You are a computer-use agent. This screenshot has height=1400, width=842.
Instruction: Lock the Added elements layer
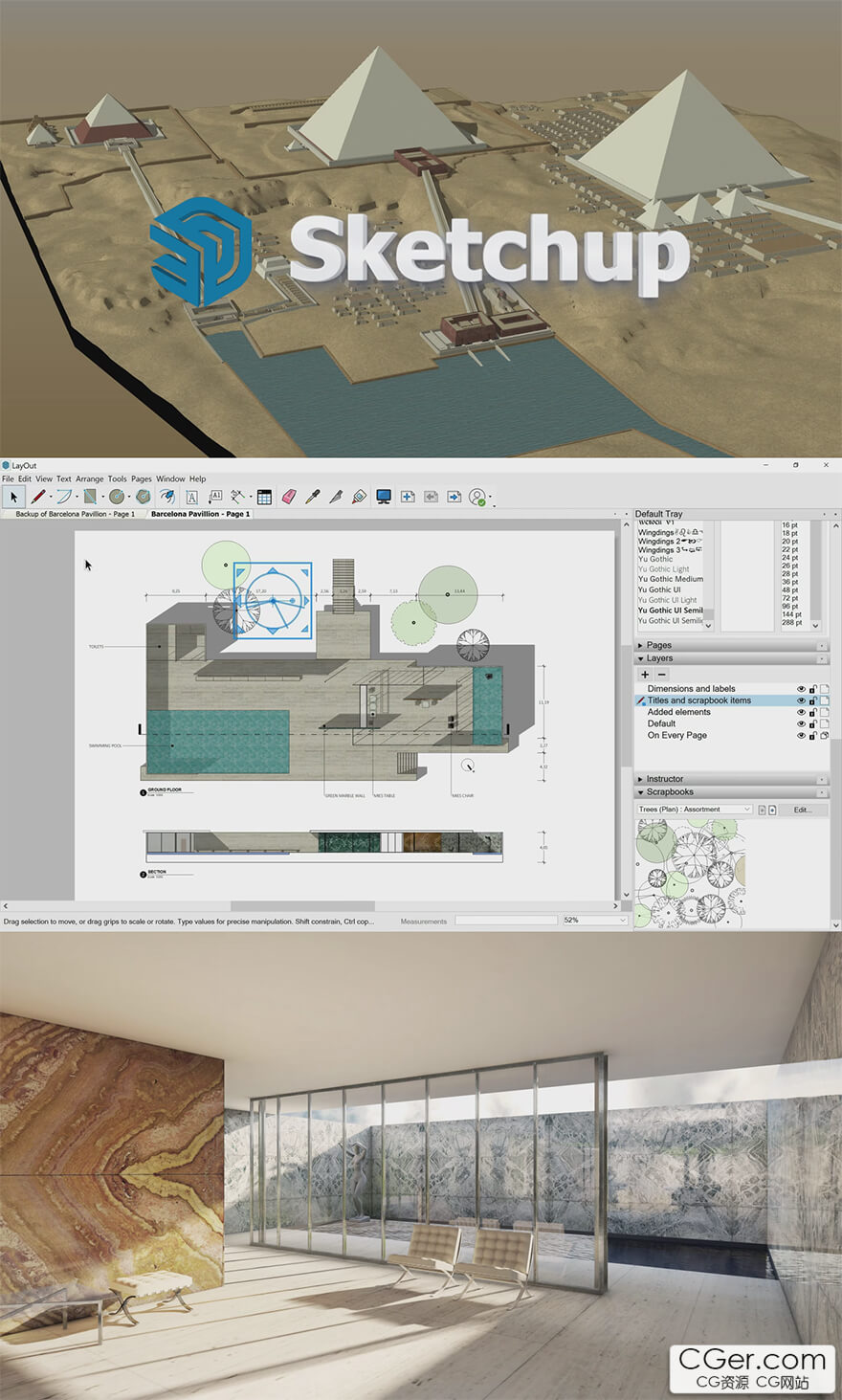coord(813,712)
